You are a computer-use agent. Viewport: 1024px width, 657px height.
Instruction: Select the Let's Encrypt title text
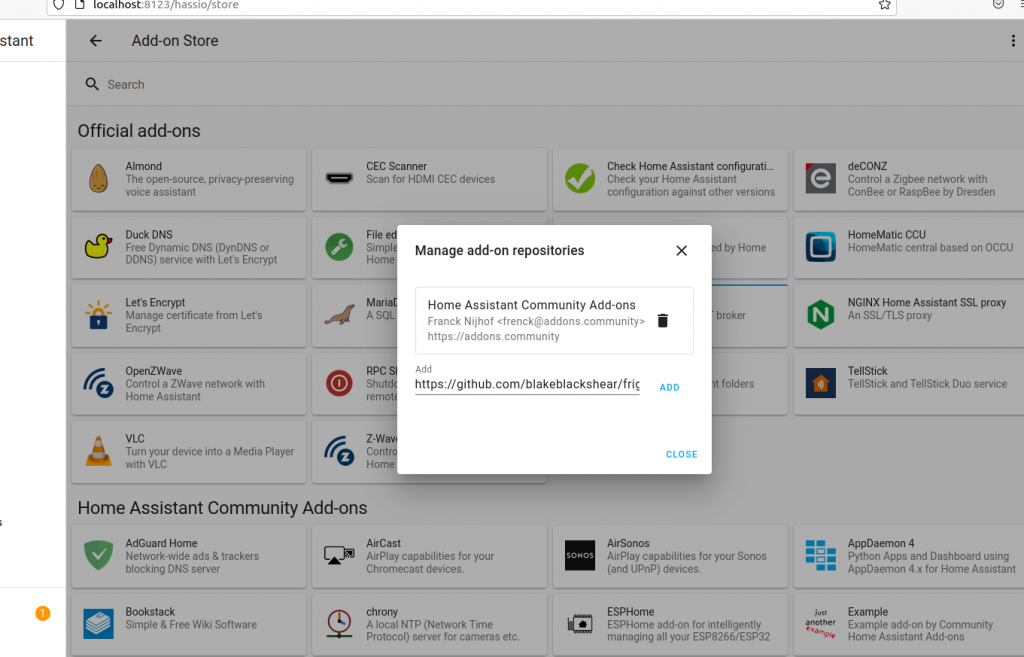point(155,302)
